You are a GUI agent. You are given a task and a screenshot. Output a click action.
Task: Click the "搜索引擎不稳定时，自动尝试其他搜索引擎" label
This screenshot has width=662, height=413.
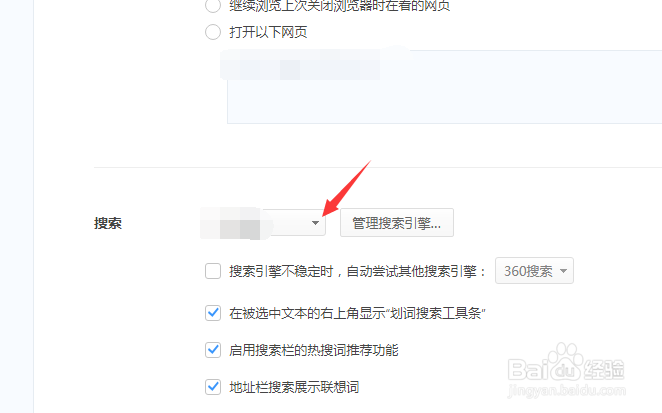[358, 271]
